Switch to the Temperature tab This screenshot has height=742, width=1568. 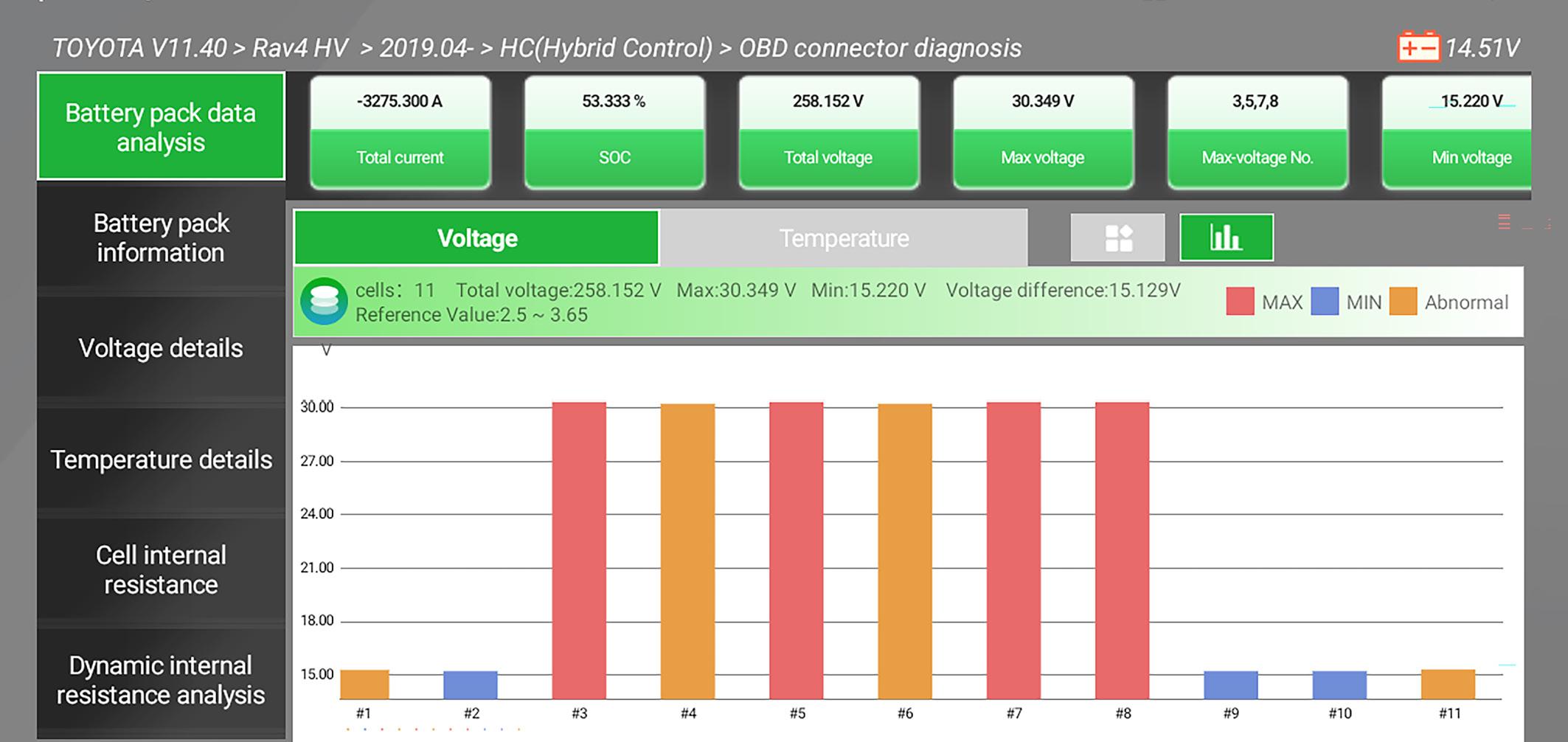pyautogui.click(x=844, y=238)
